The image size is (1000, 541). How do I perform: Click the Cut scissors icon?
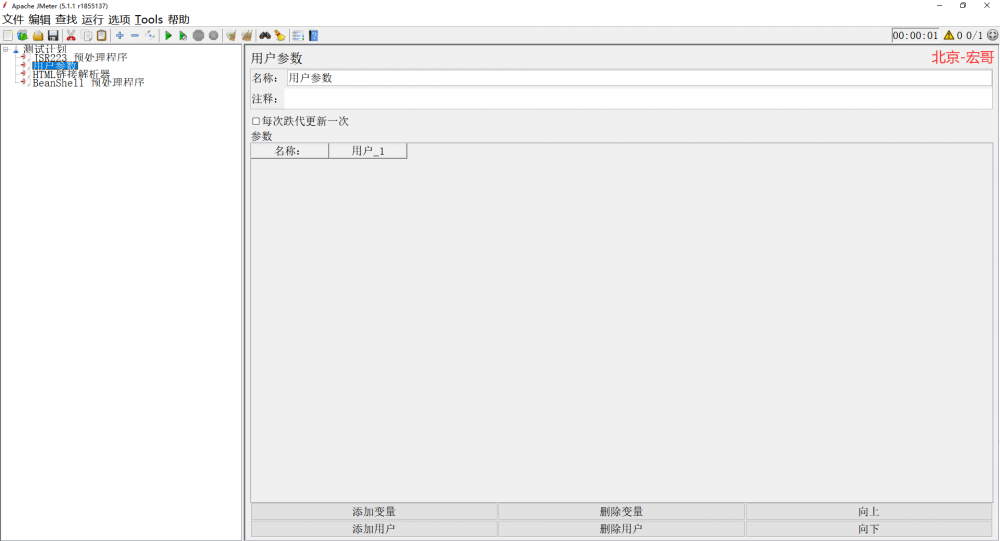click(x=71, y=36)
